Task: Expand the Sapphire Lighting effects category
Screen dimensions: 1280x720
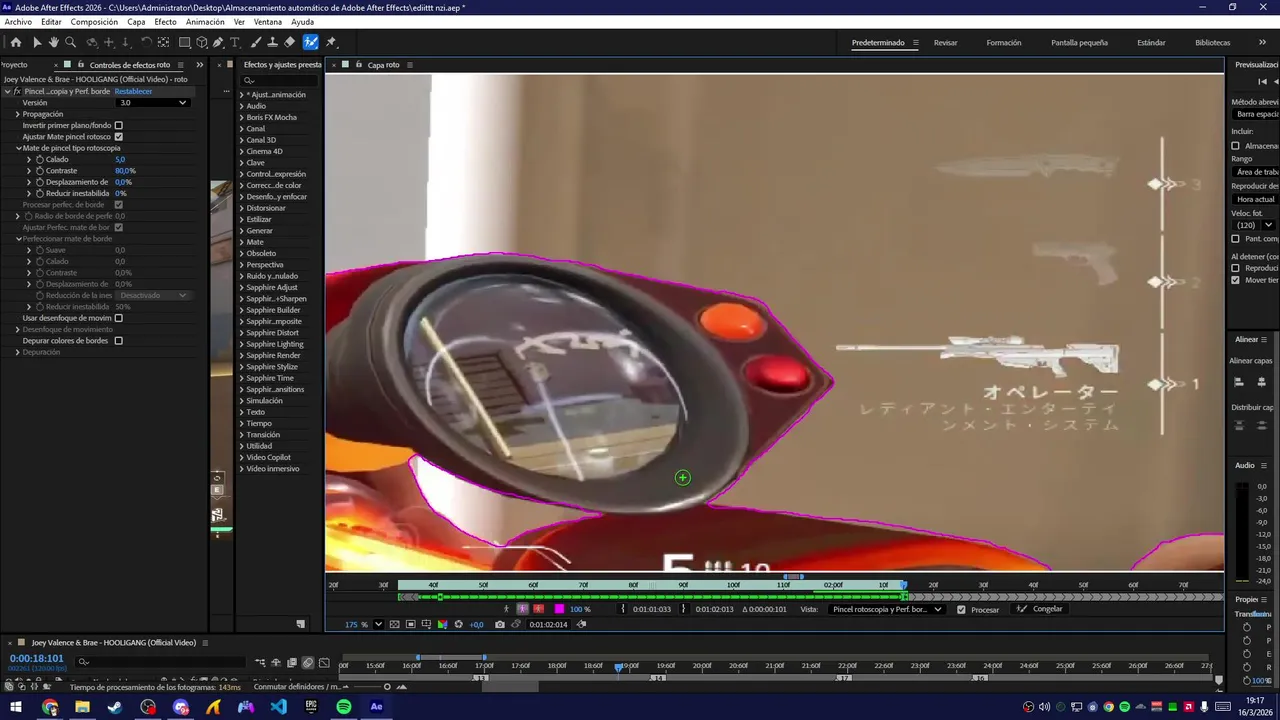Action: pyautogui.click(x=241, y=344)
